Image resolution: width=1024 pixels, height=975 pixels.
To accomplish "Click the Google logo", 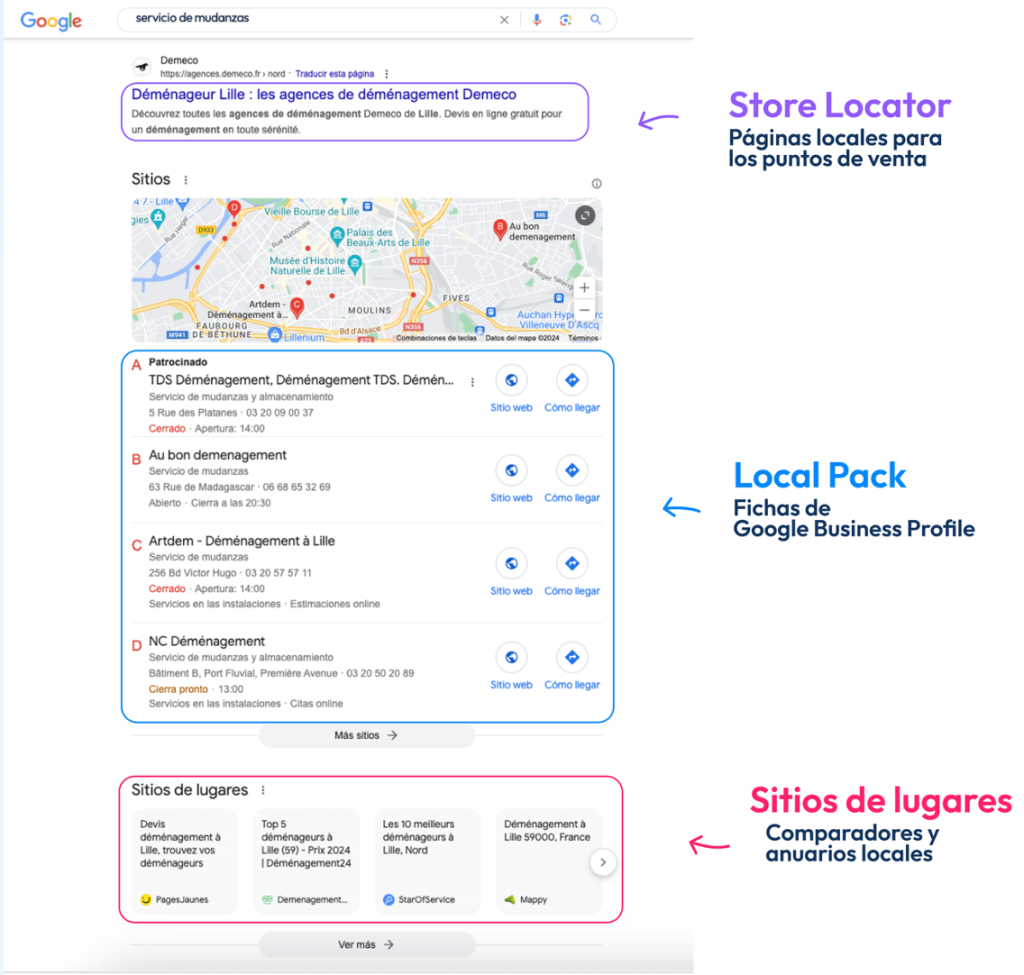I will (x=51, y=21).
